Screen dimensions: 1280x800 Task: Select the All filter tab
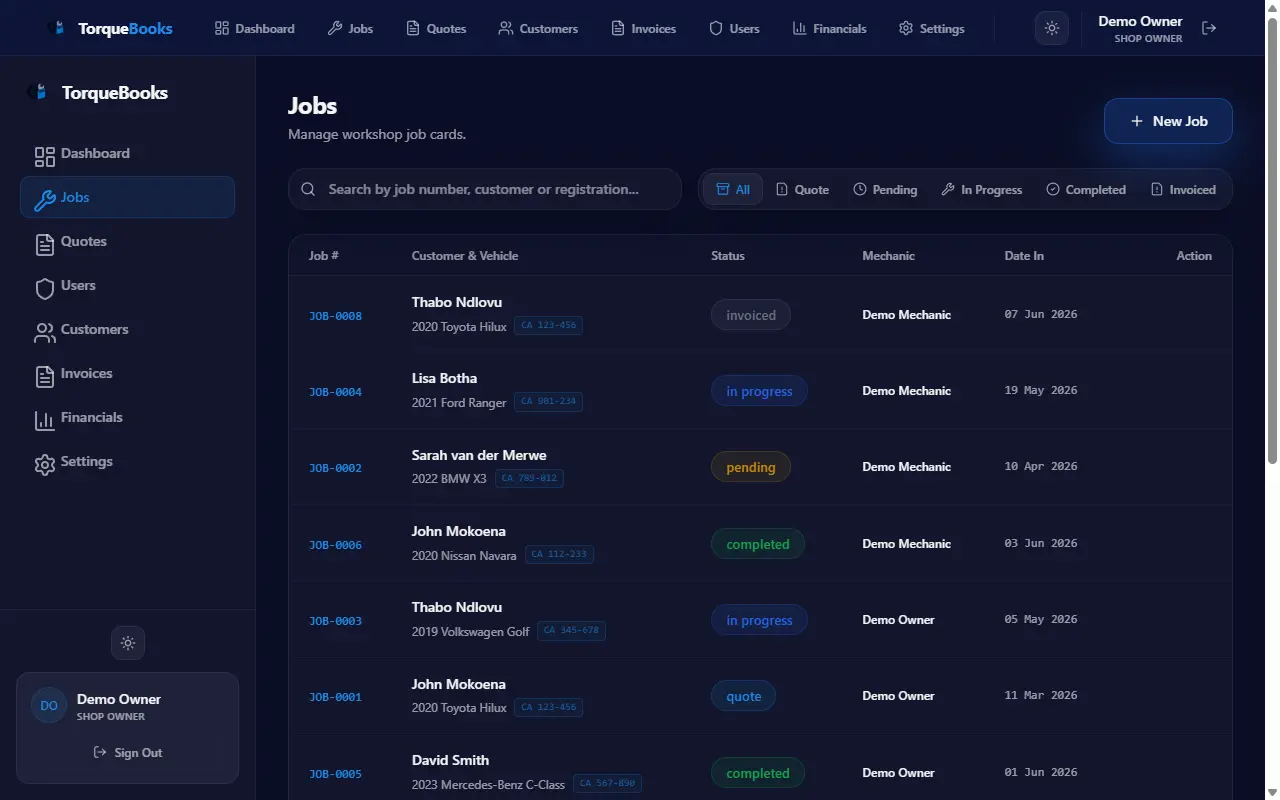click(733, 189)
